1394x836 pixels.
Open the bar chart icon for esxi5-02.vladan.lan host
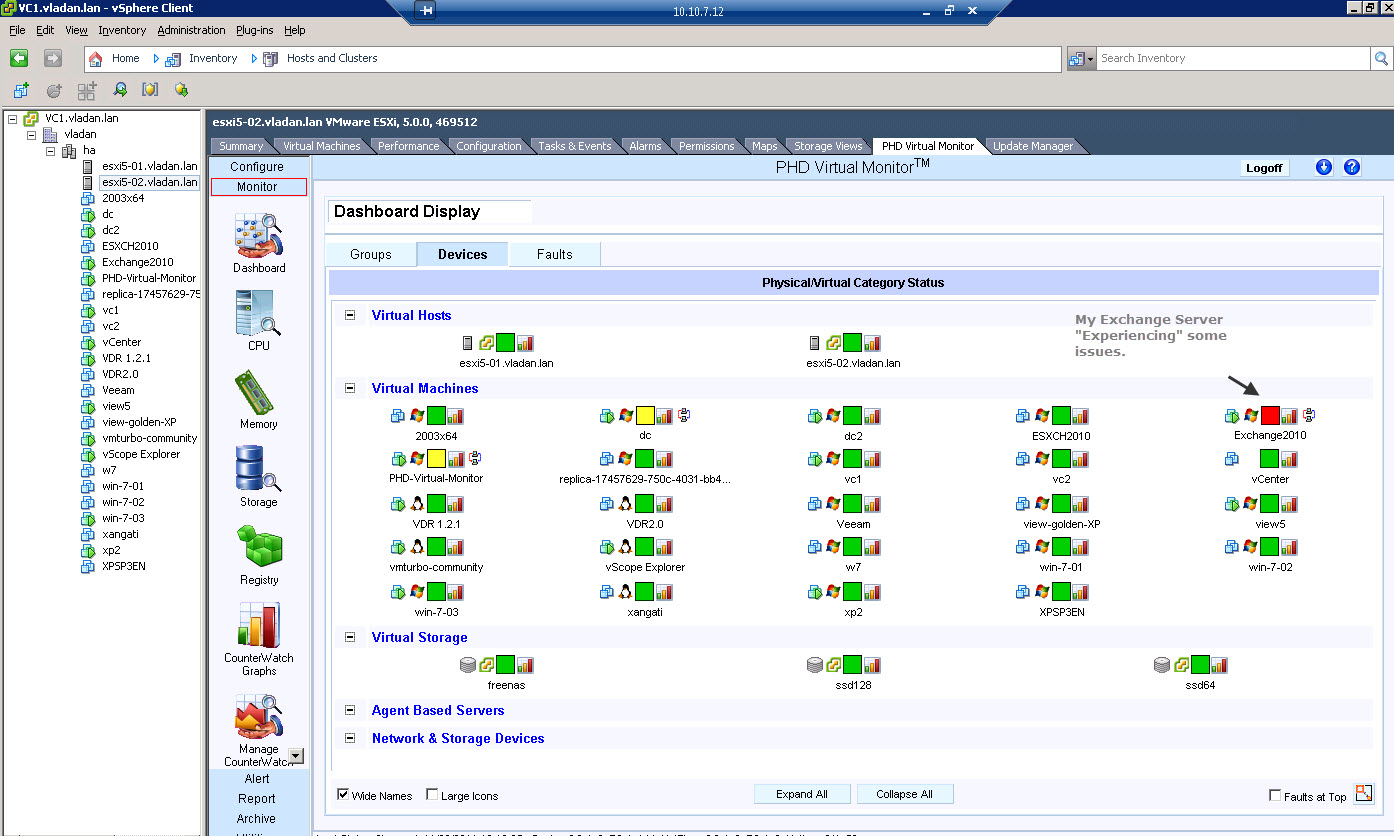pyautogui.click(x=872, y=343)
